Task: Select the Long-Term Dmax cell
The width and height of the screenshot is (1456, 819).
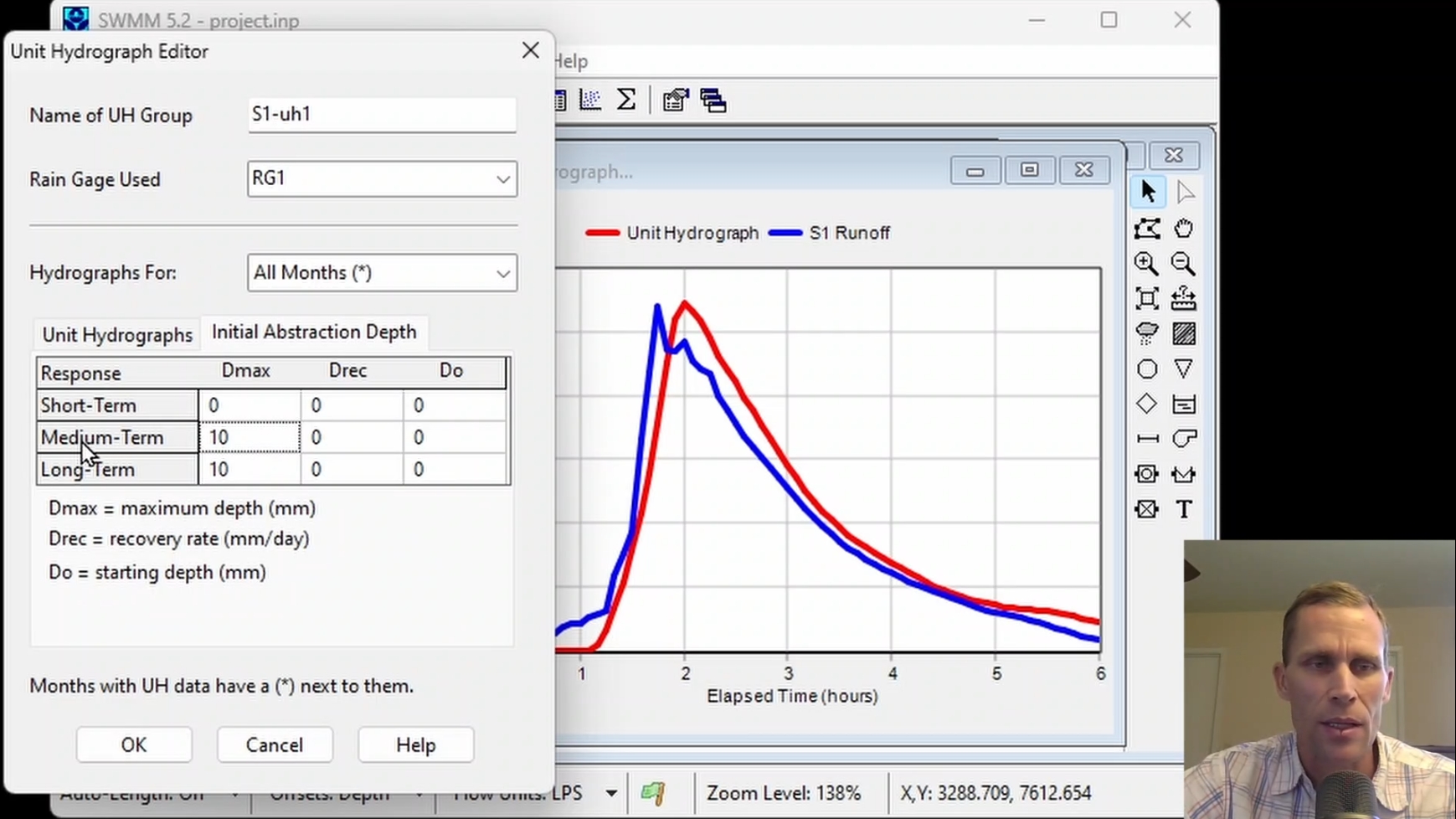Action: [x=250, y=469]
